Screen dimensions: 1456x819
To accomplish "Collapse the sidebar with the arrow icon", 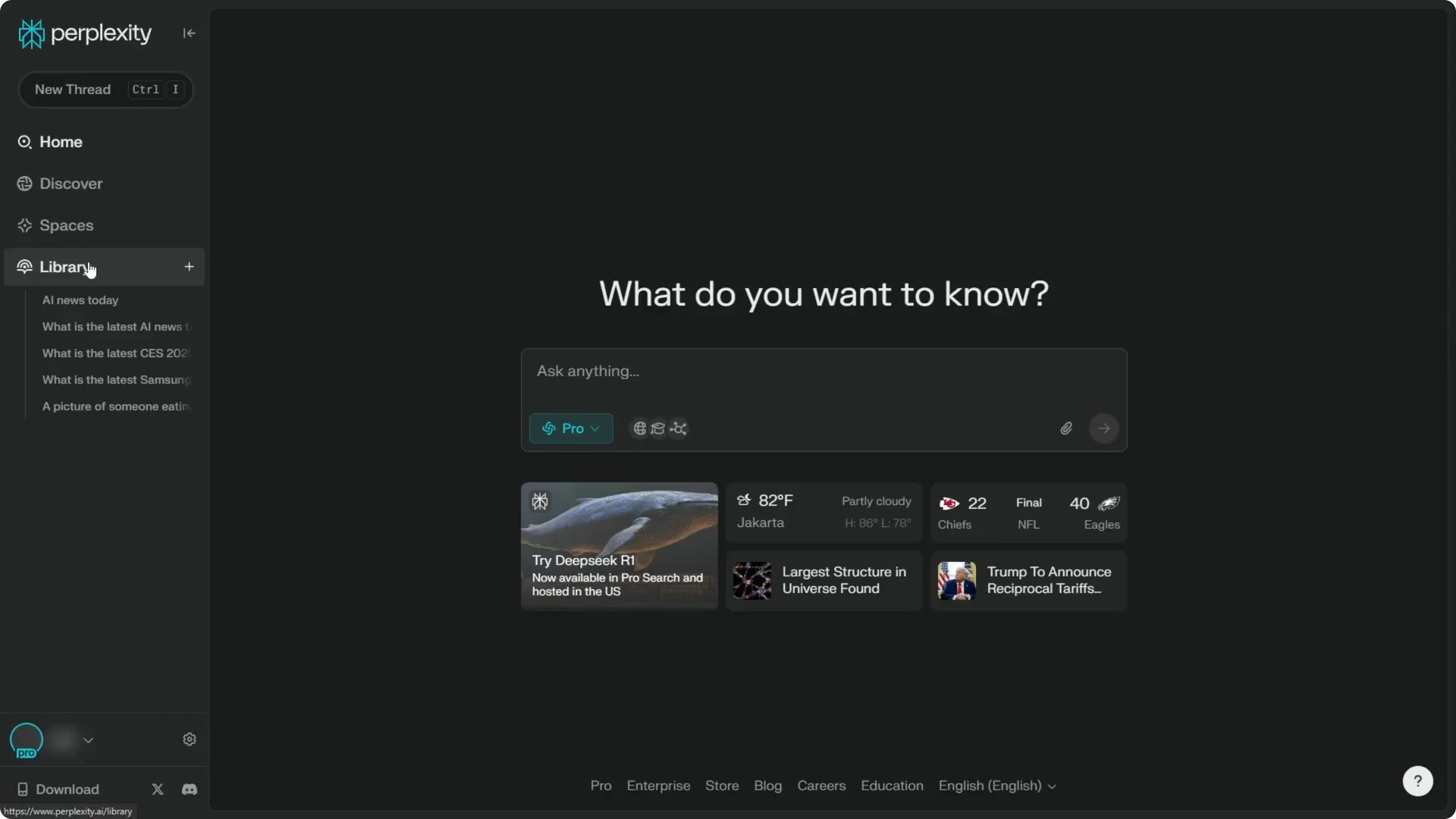I will (189, 33).
